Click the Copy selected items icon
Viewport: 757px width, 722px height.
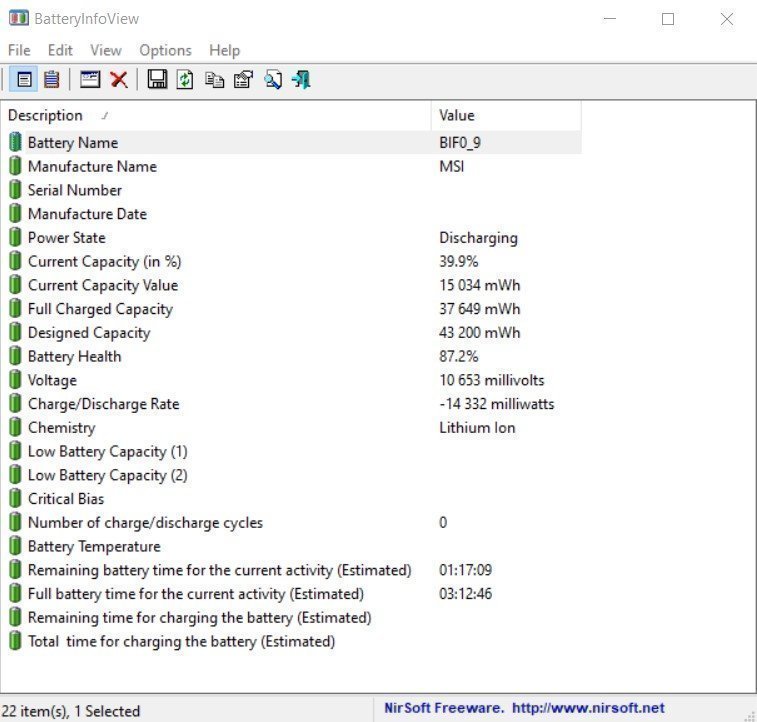(x=214, y=79)
